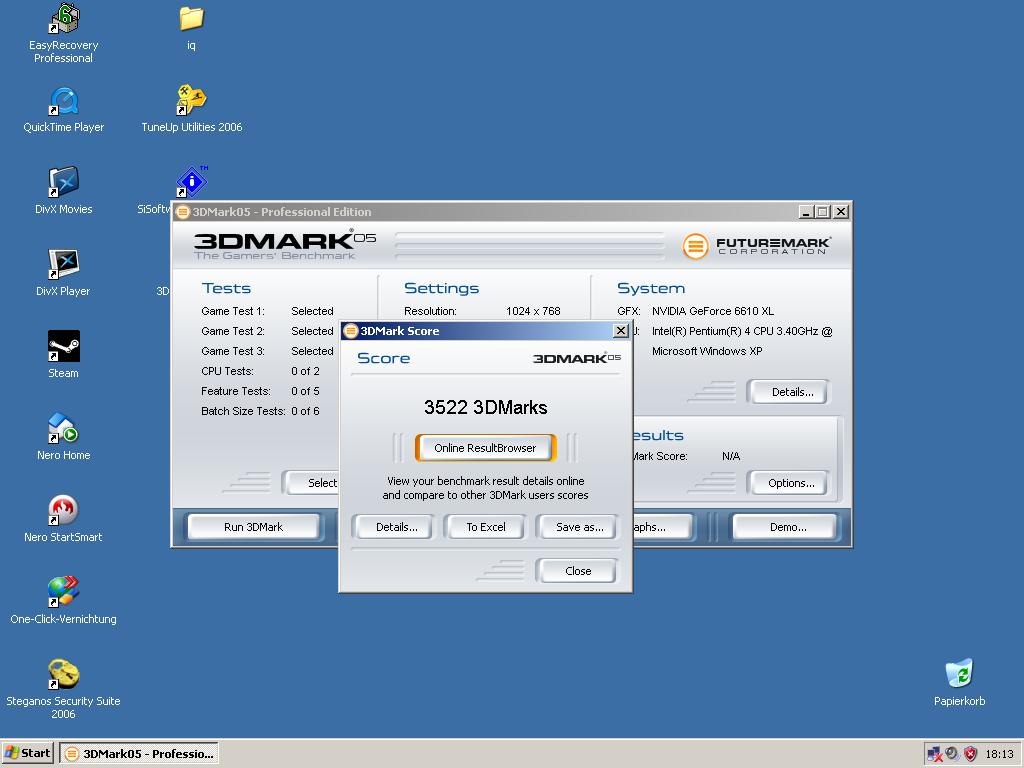Image resolution: width=1024 pixels, height=768 pixels.
Task: Select the Papierkorb recycle bin icon
Action: [959, 682]
